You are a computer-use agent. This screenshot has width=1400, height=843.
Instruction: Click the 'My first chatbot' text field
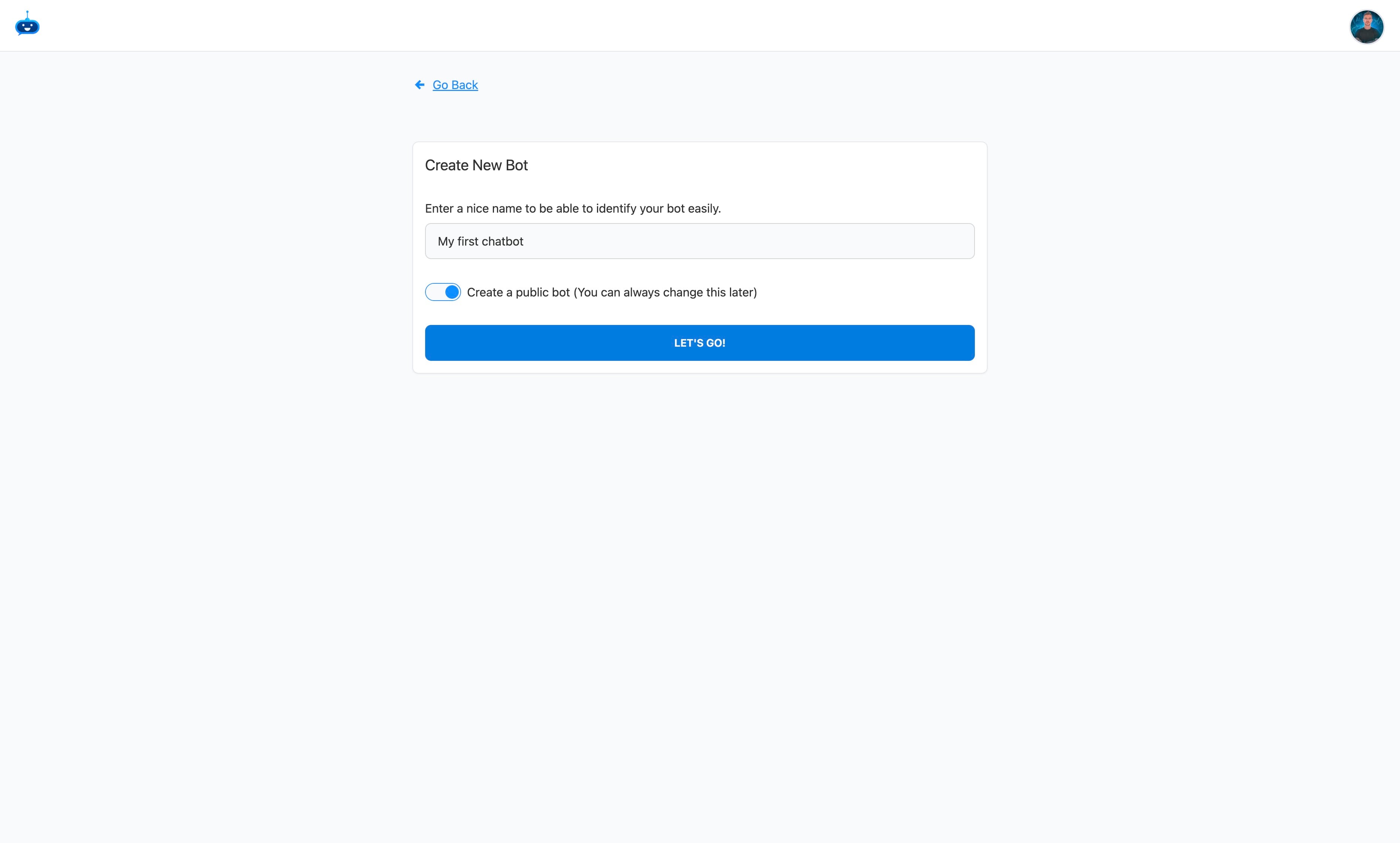pos(699,241)
